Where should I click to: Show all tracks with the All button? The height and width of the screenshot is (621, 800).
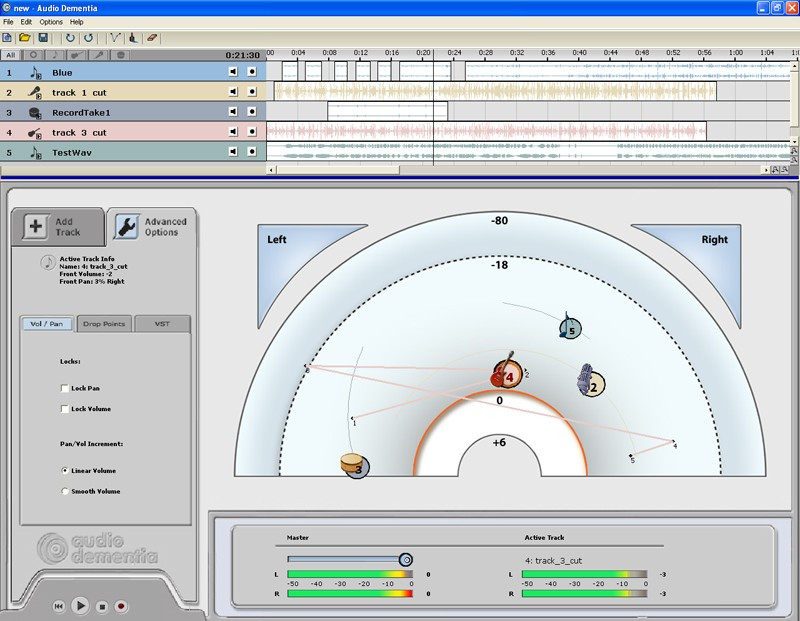point(11,55)
